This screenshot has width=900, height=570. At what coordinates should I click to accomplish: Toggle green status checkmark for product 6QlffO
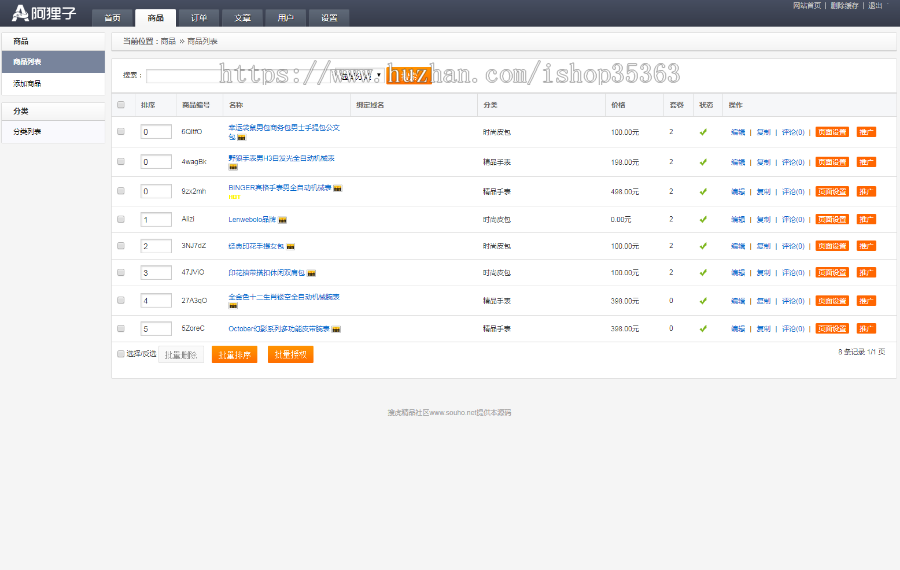[x=703, y=132]
